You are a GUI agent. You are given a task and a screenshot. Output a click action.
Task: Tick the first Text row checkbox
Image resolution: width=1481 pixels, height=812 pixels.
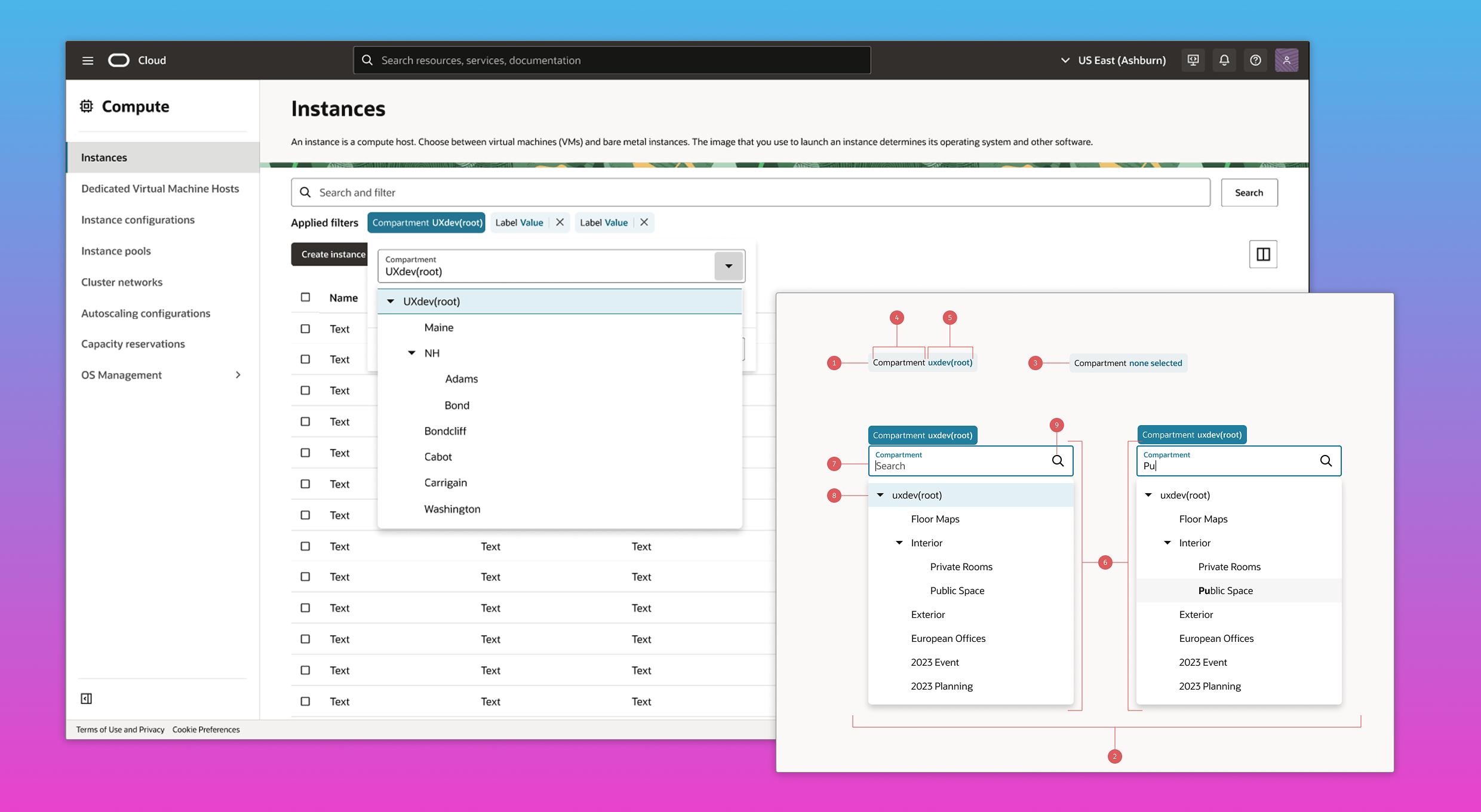pyautogui.click(x=305, y=329)
